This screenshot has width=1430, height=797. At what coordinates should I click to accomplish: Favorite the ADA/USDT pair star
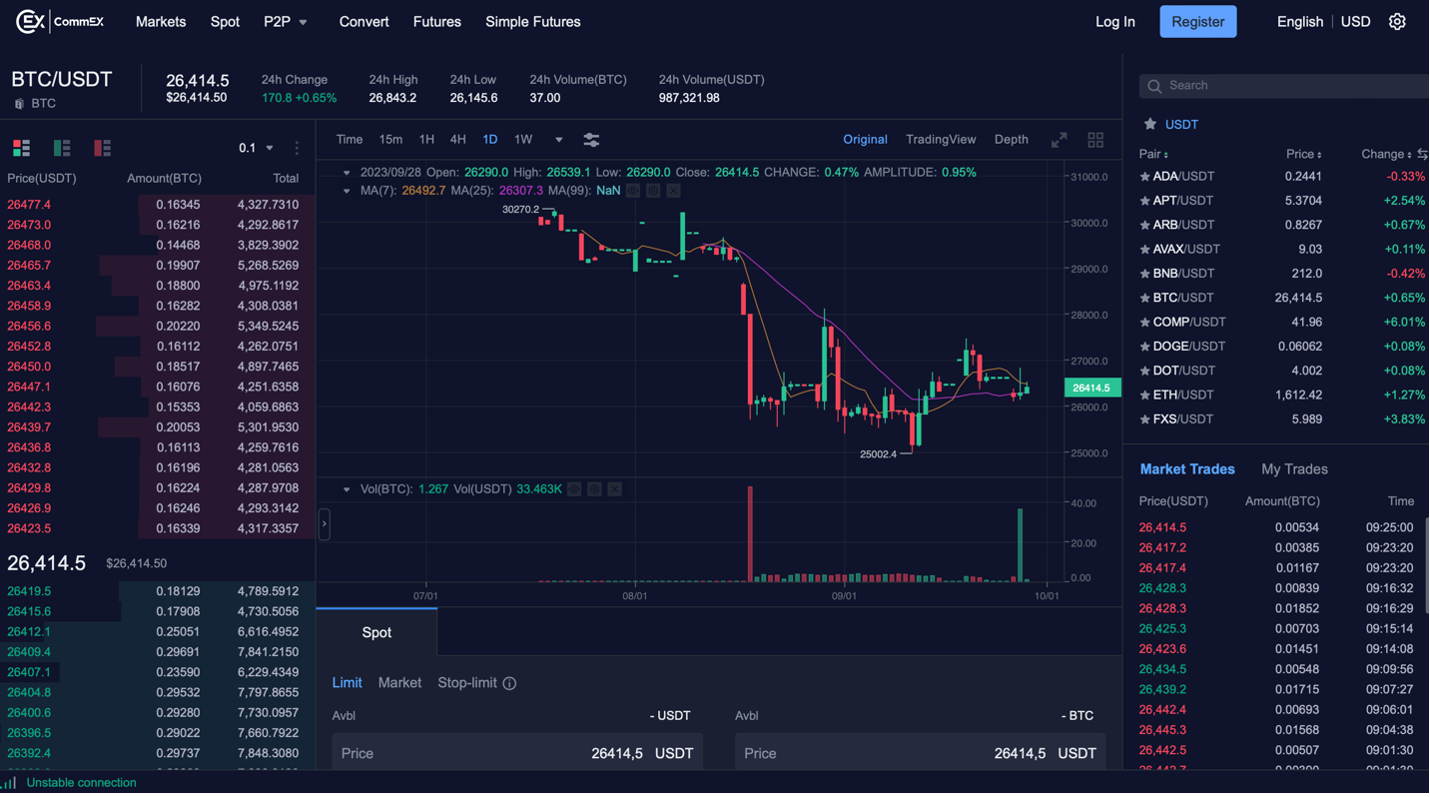1145,177
